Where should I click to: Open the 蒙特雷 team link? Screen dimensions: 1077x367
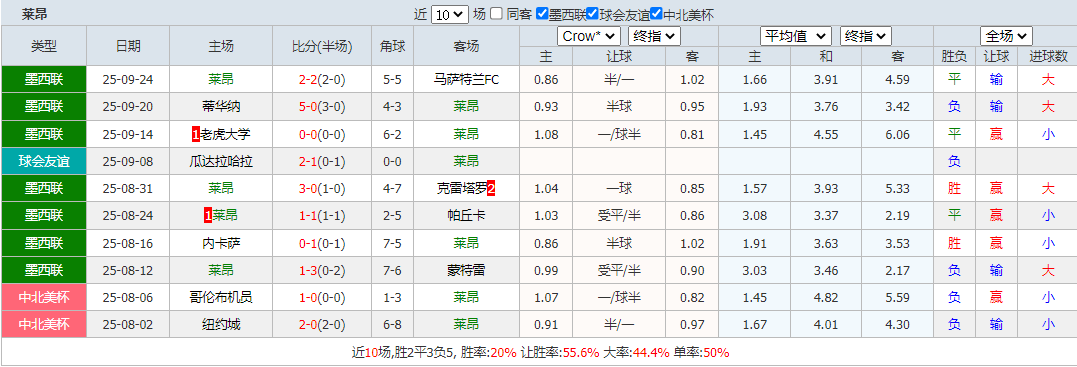(x=466, y=270)
